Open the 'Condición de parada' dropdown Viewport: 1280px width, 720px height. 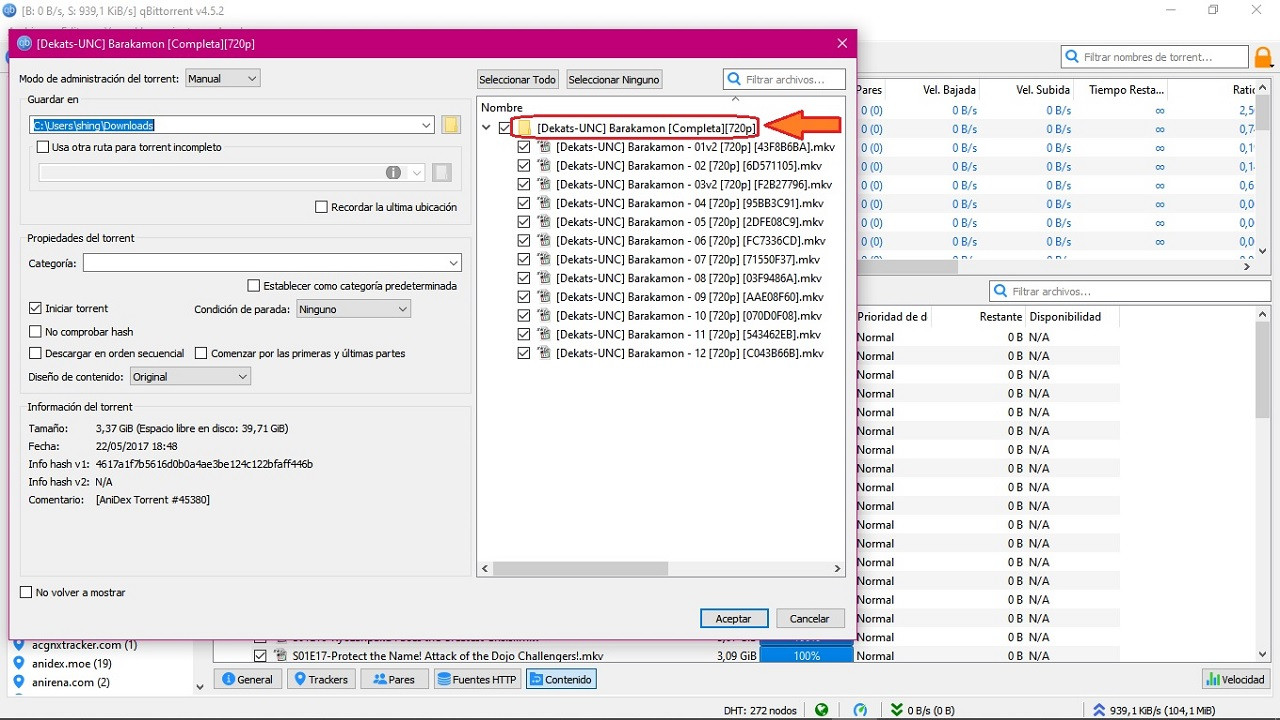(353, 309)
